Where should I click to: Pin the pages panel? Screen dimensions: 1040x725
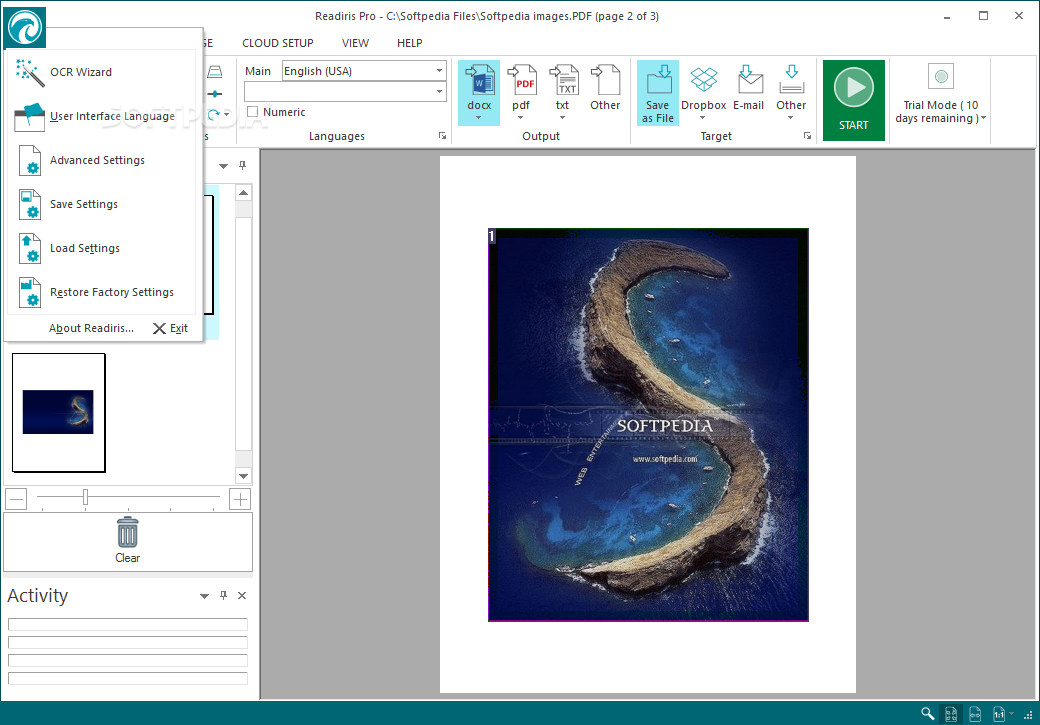[x=242, y=165]
